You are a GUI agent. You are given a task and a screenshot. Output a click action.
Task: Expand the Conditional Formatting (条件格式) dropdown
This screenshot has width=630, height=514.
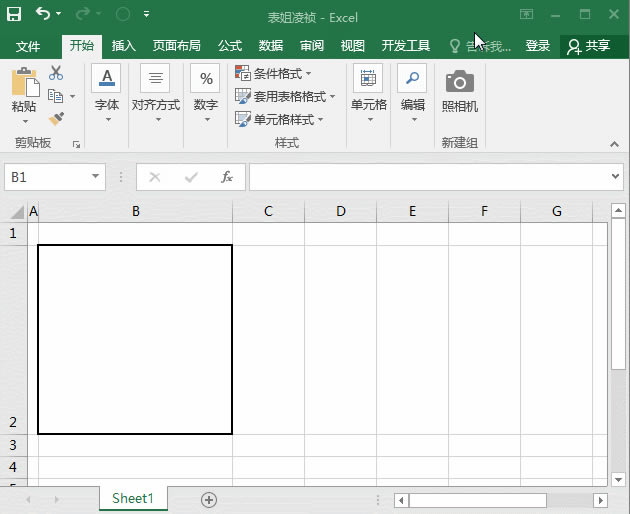coord(273,74)
